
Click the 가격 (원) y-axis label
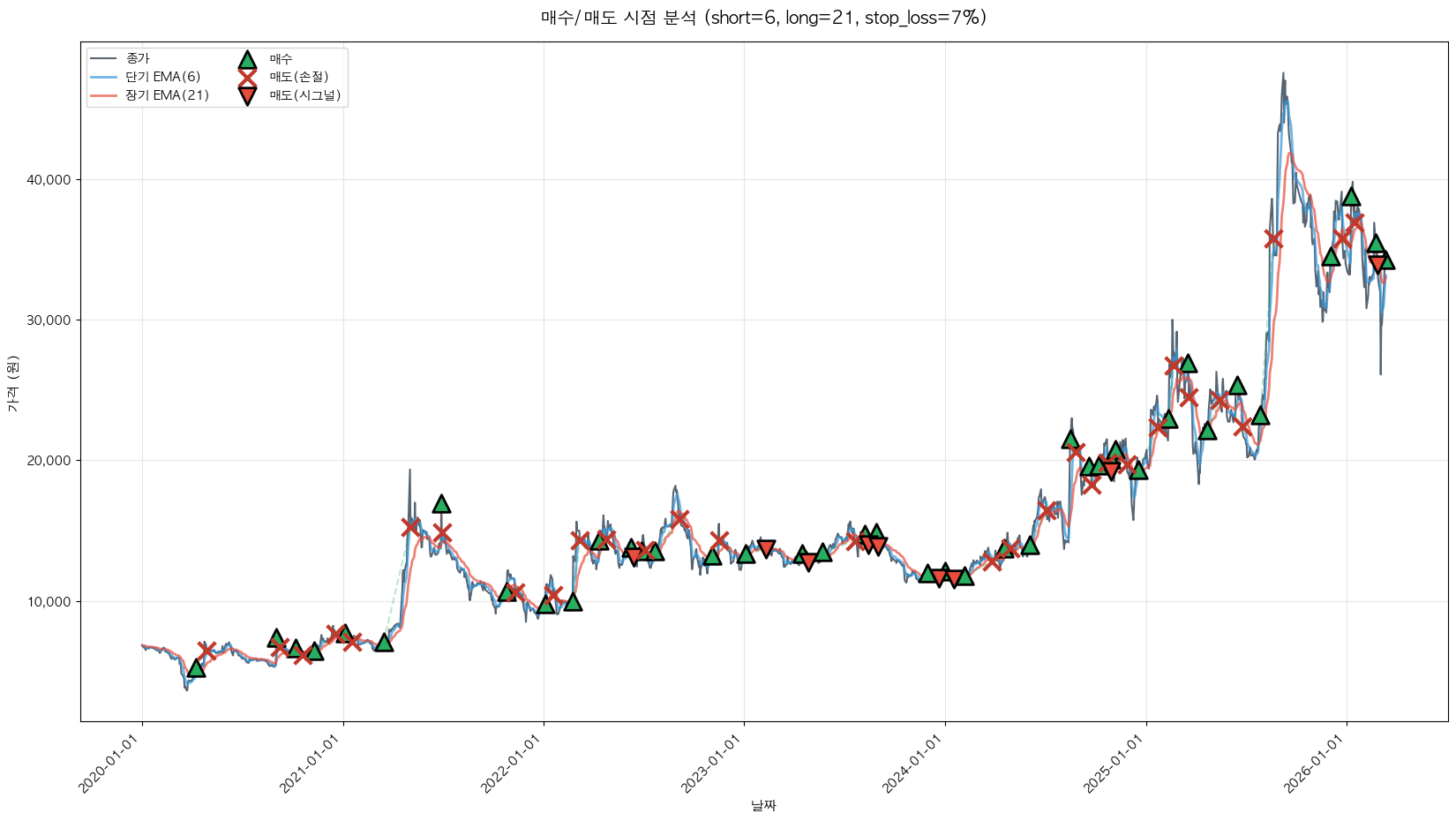[x=12, y=383]
